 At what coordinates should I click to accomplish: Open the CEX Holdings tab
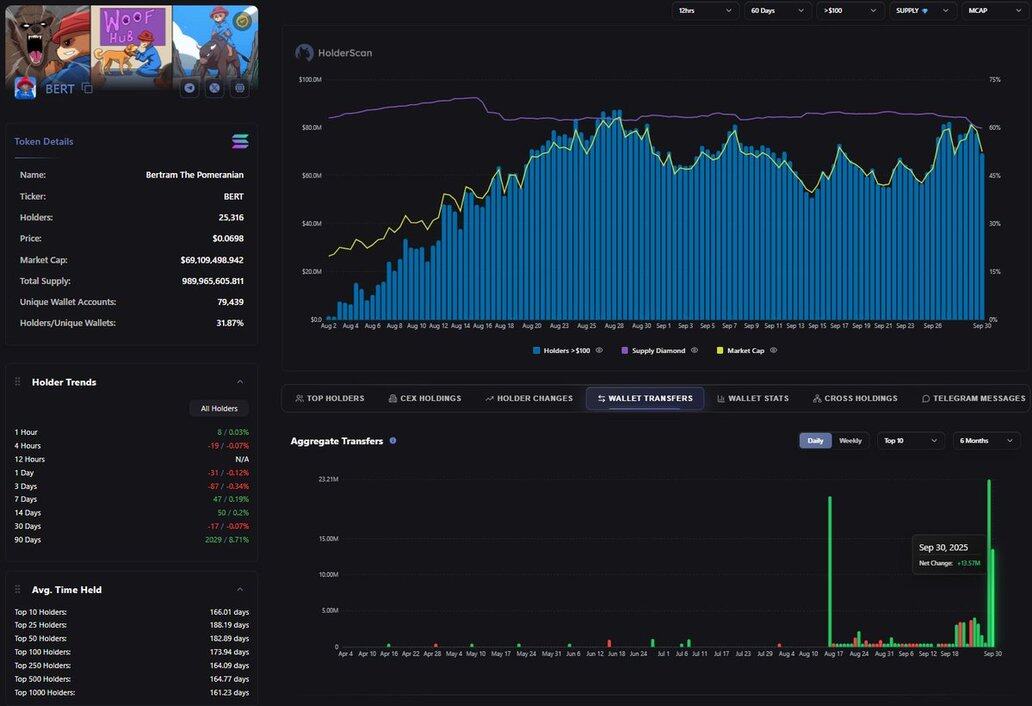425,398
